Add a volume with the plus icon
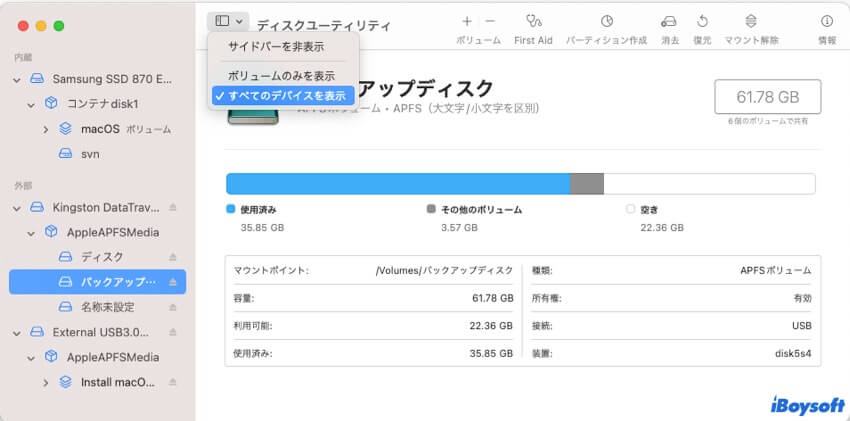Viewport: 850px width, 421px height. coord(467,21)
